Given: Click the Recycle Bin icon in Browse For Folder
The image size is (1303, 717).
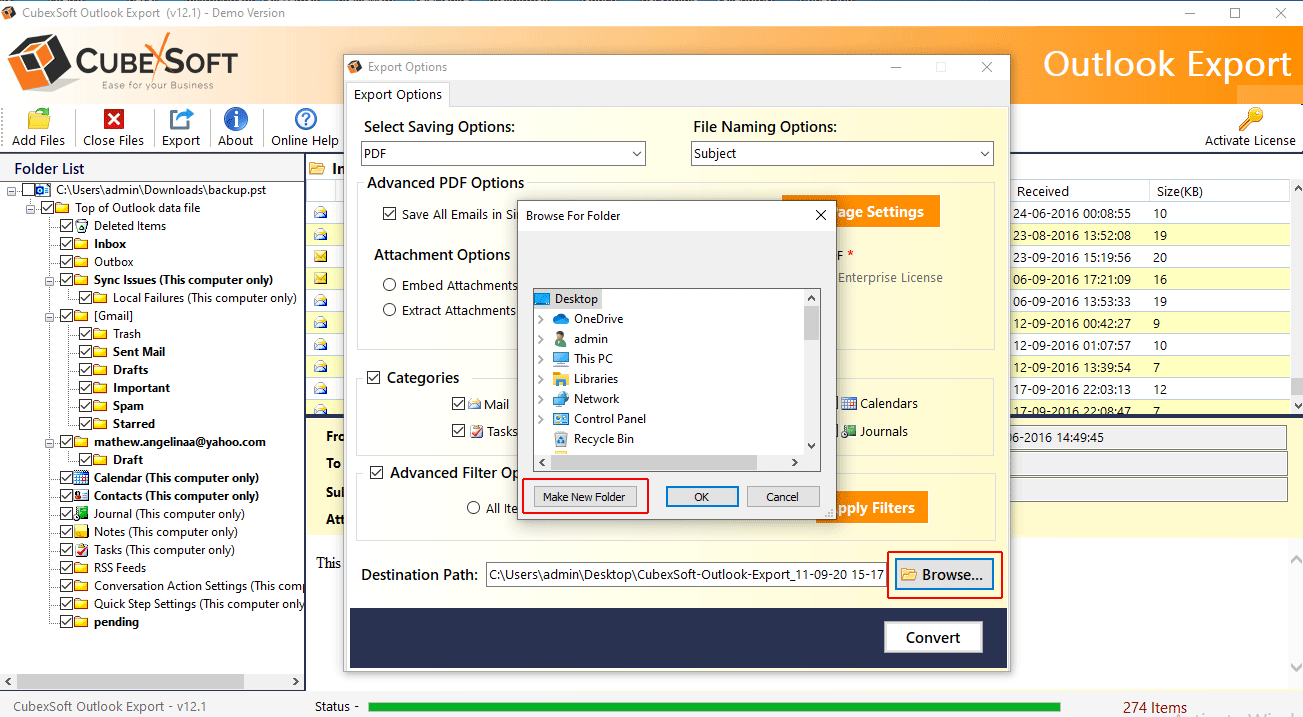Looking at the screenshot, I should click(561, 439).
